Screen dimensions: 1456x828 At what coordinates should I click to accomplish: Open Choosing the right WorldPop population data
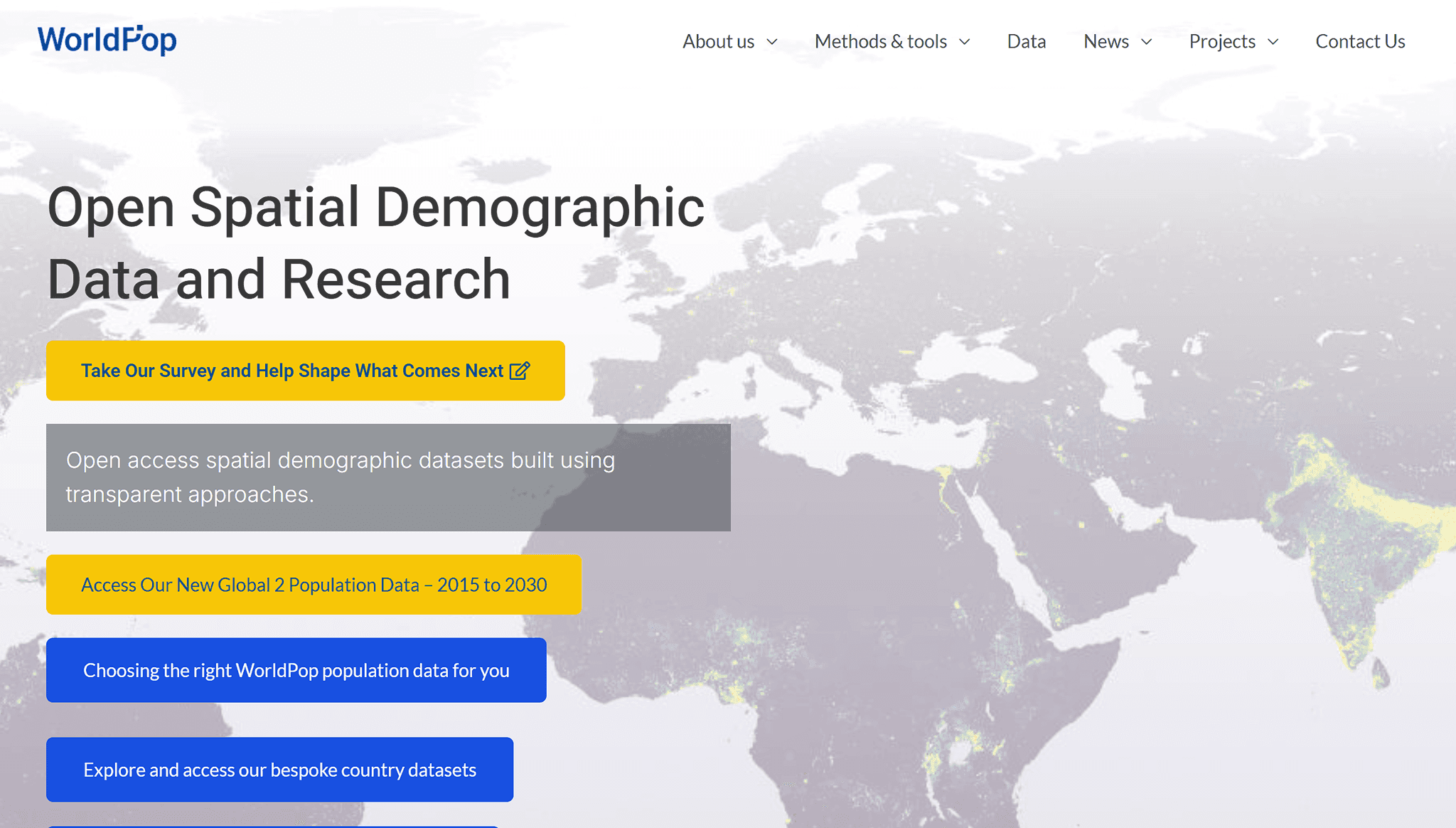[x=296, y=670]
